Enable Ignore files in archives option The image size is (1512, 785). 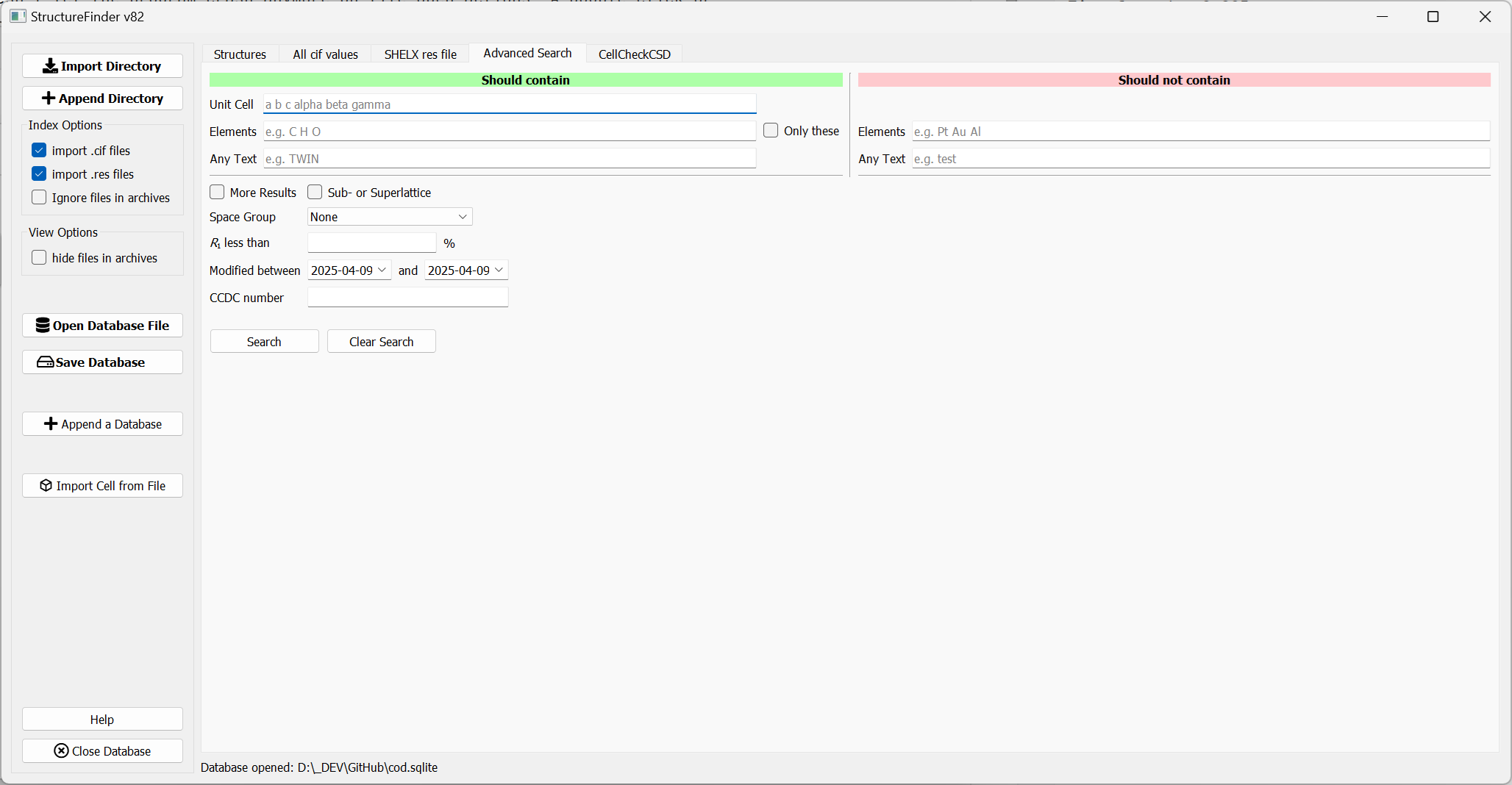39,198
